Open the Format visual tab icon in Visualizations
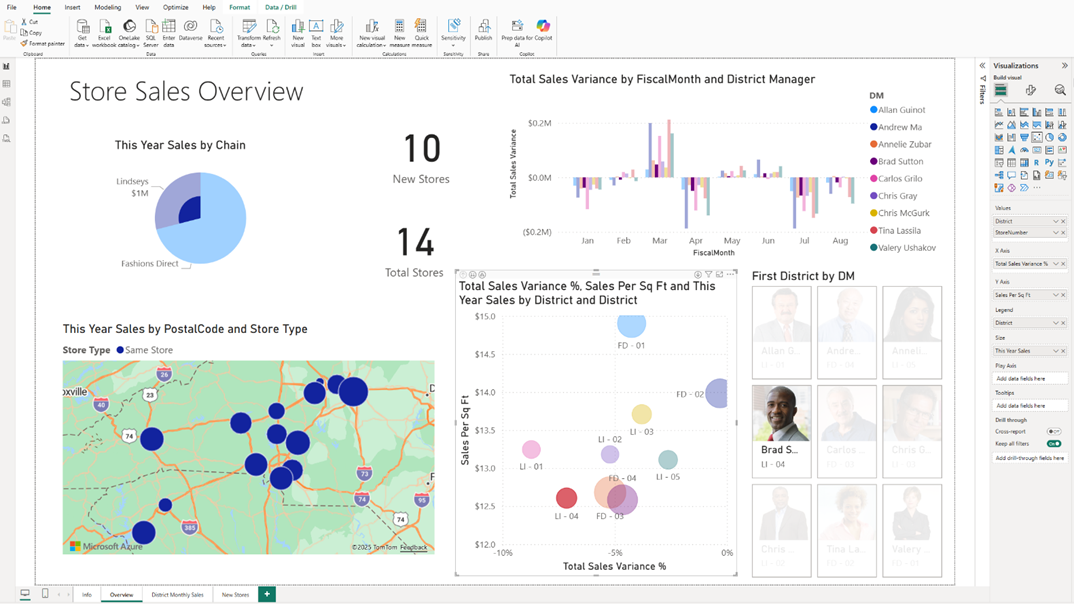Screen dimensions: 1074x604 click(x=1030, y=91)
